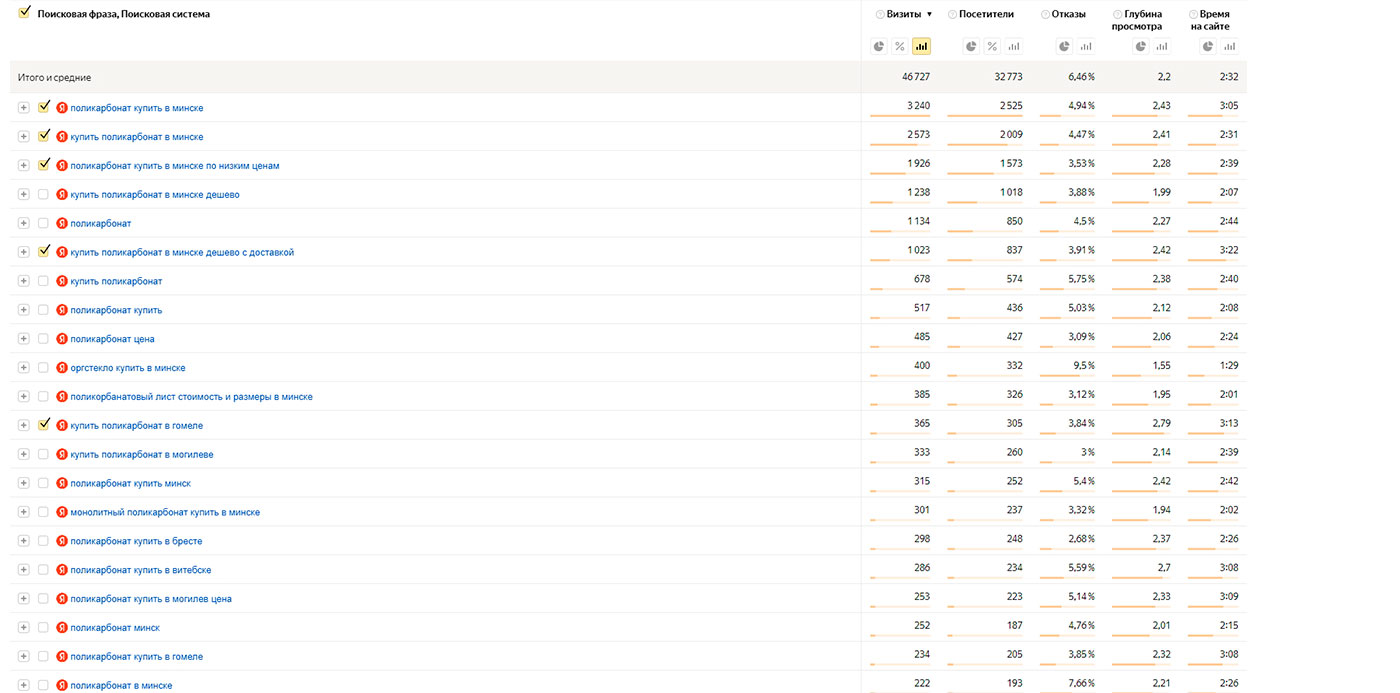Click Yandex icon in 'поликарбонат купить в бресте' row
The height and width of the screenshot is (693, 1400).
pyautogui.click(x=62, y=541)
